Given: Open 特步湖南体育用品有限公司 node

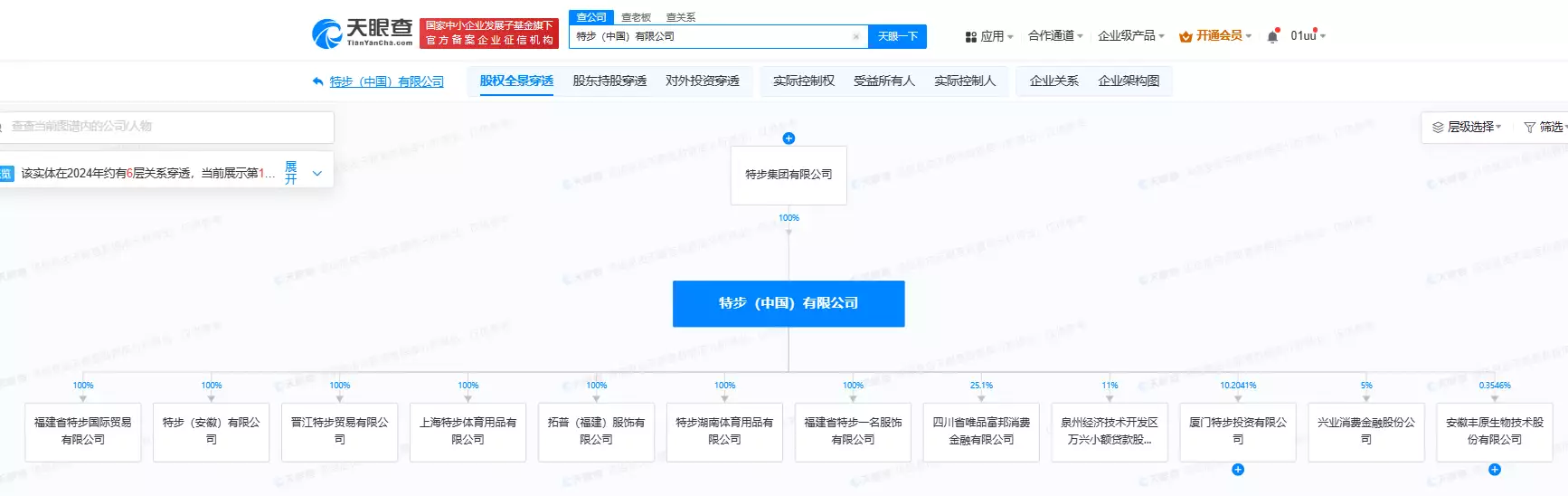Looking at the screenshot, I should 725,432.
